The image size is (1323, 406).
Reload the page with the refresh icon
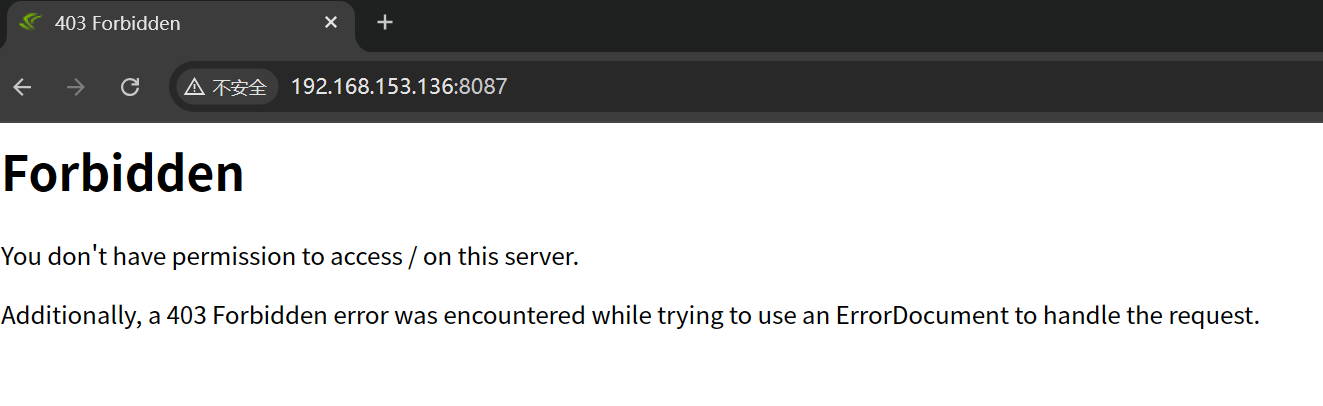tap(130, 87)
